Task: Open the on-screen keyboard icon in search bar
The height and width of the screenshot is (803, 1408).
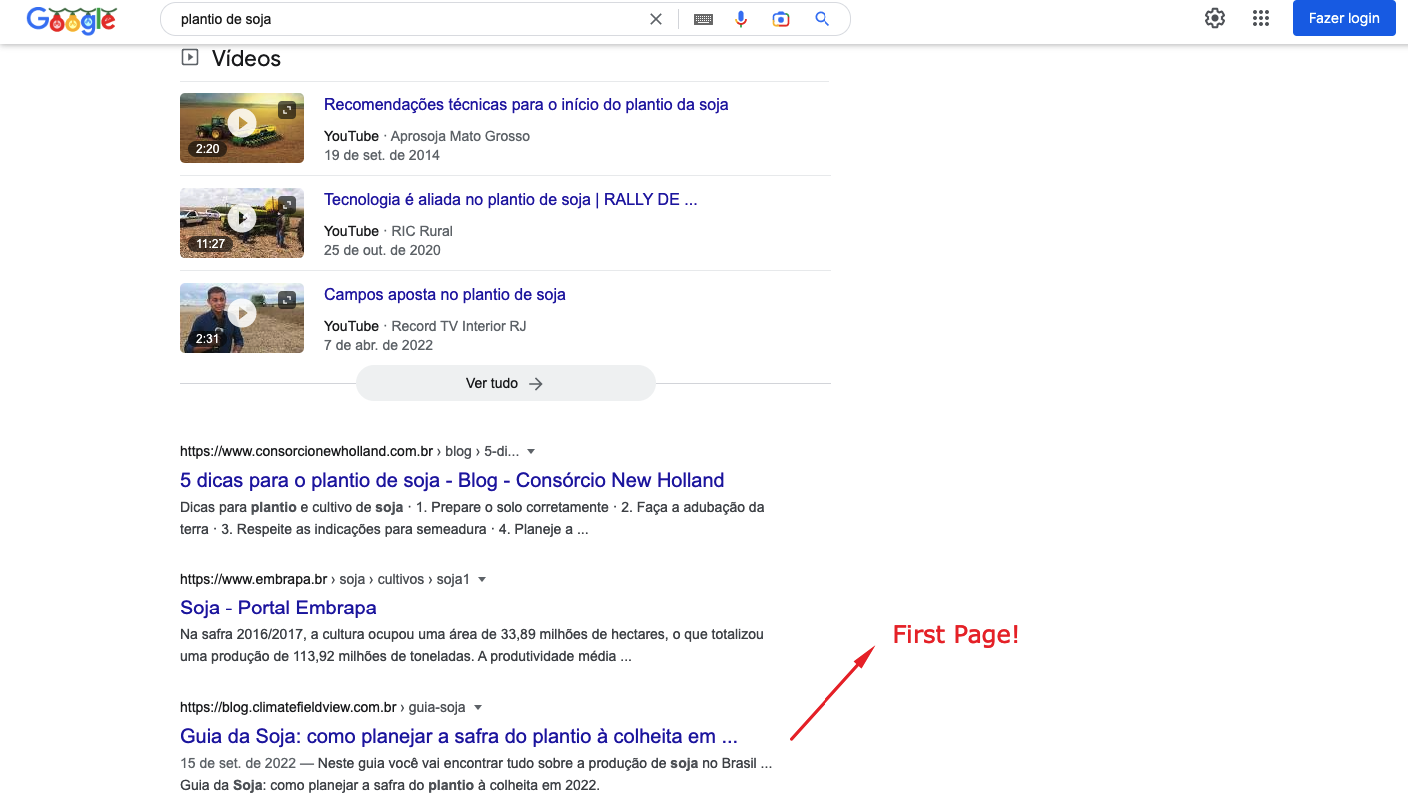Action: point(703,18)
